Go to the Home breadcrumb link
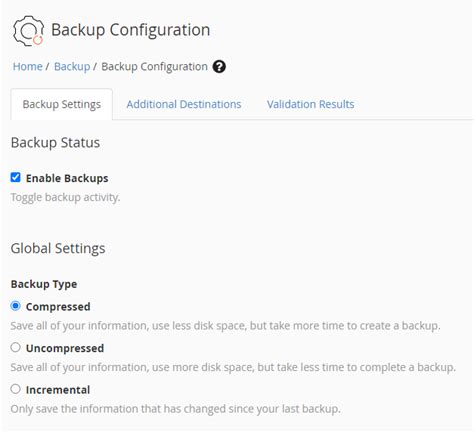474x433 pixels. point(28,66)
